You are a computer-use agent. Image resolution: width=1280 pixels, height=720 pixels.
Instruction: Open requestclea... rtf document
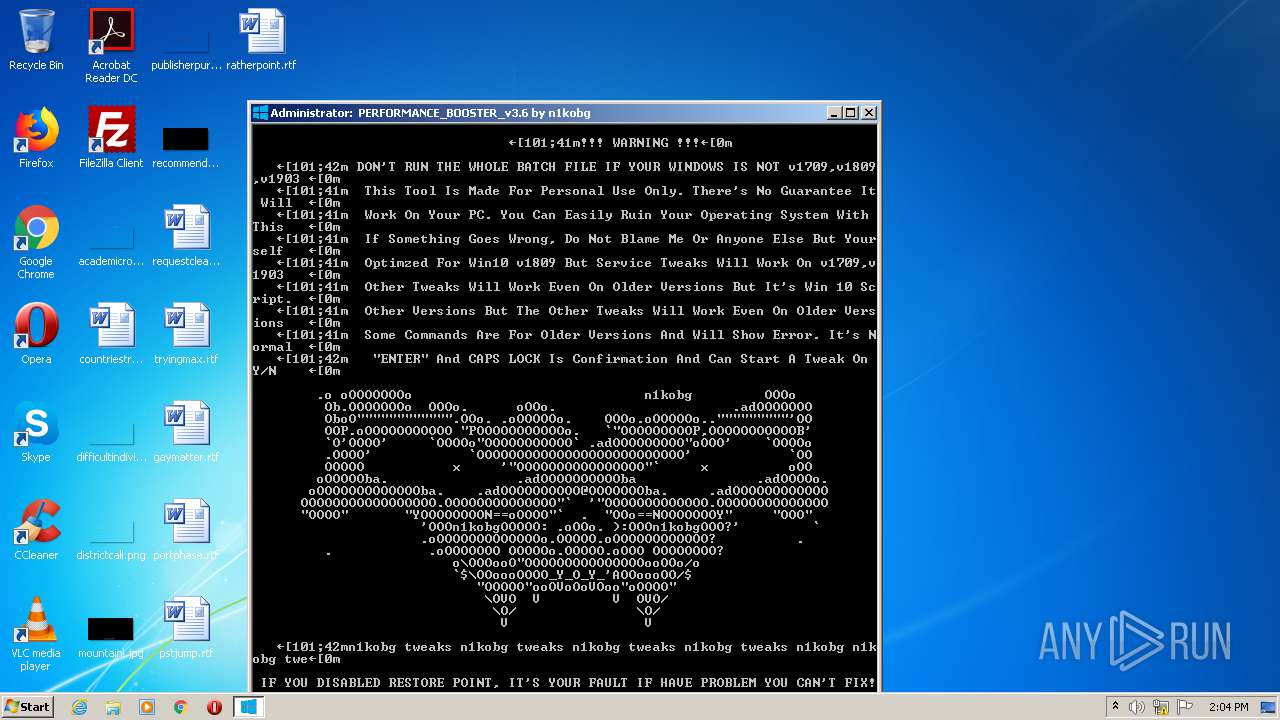click(186, 236)
